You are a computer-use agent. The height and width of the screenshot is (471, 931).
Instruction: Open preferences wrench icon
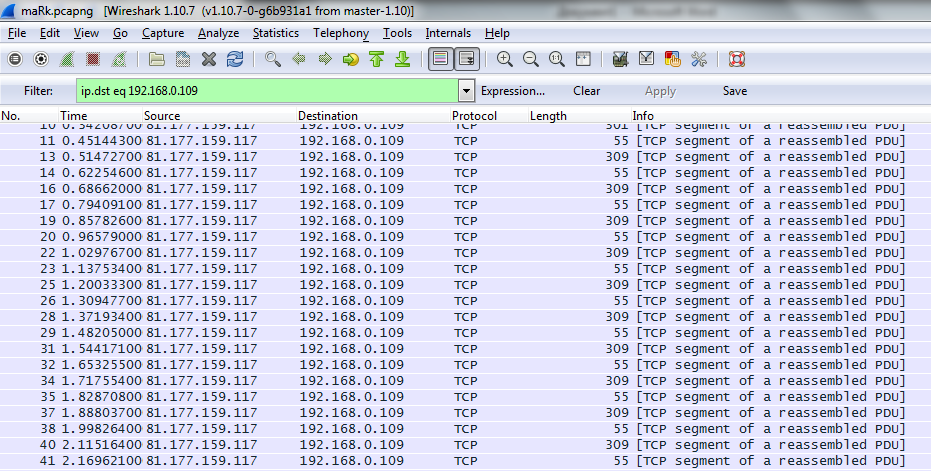point(699,59)
